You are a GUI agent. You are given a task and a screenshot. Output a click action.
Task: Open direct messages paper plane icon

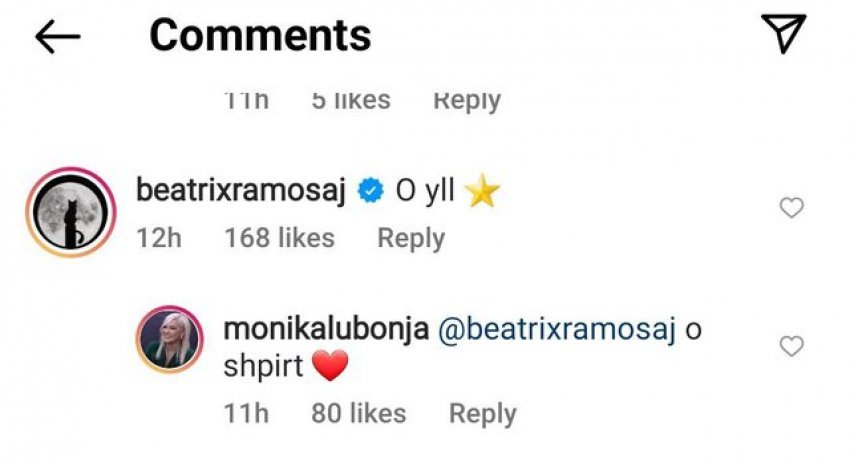[x=784, y=35]
